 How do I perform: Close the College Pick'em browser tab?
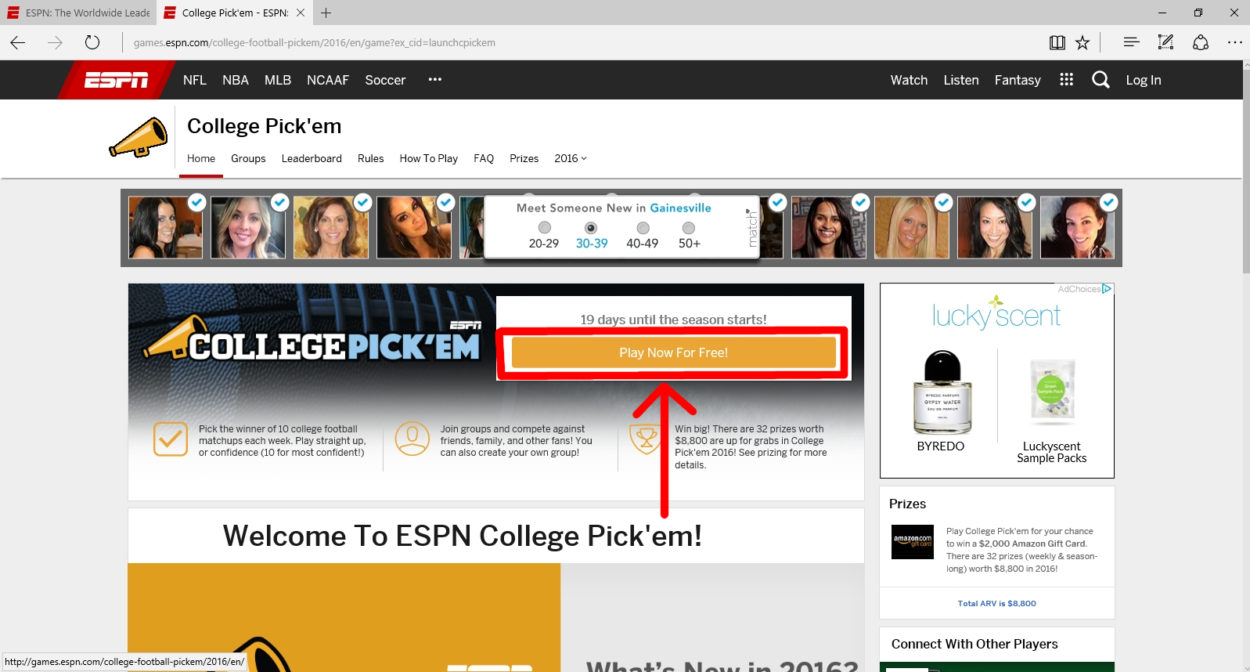(x=301, y=13)
